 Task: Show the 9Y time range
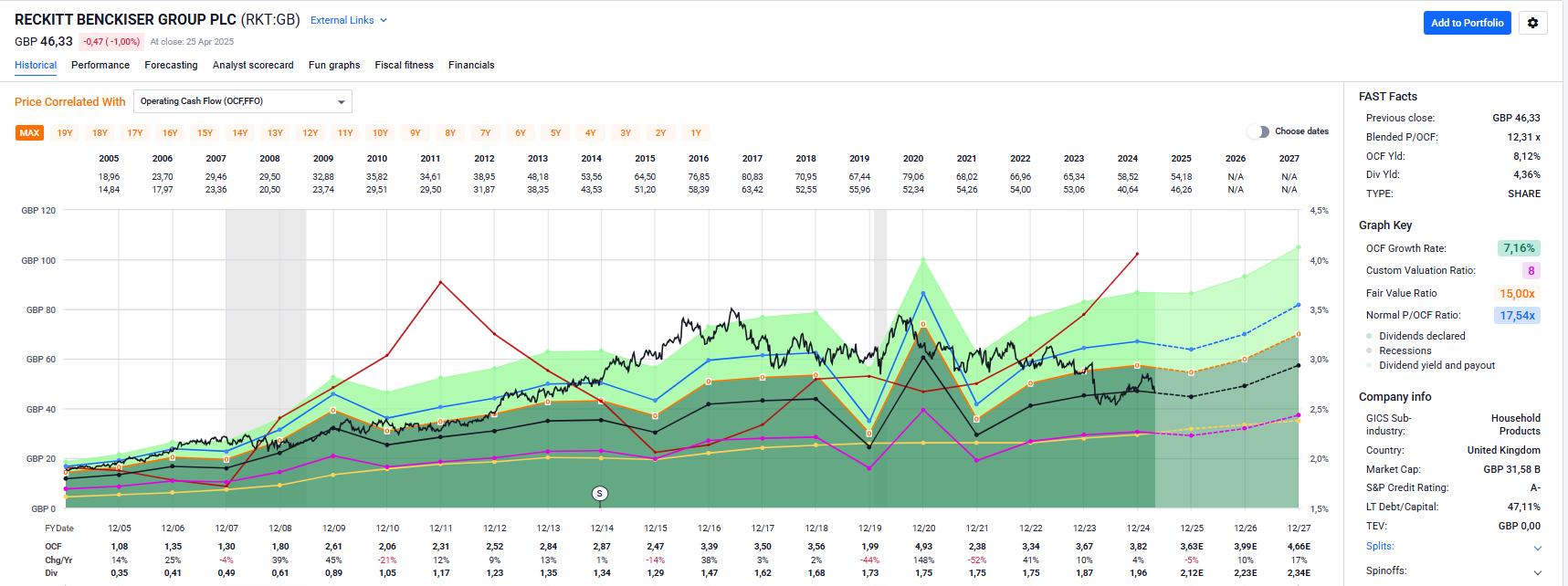click(x=416, y=133)
